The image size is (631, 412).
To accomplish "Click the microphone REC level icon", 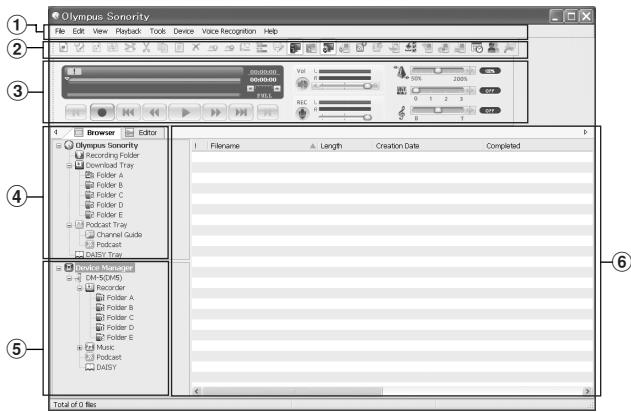I will (302, 114).
